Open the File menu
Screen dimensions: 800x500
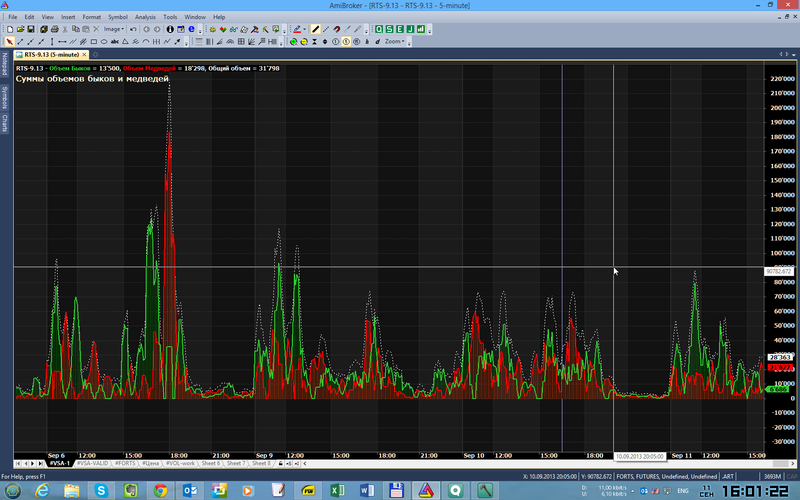[13, 17]
